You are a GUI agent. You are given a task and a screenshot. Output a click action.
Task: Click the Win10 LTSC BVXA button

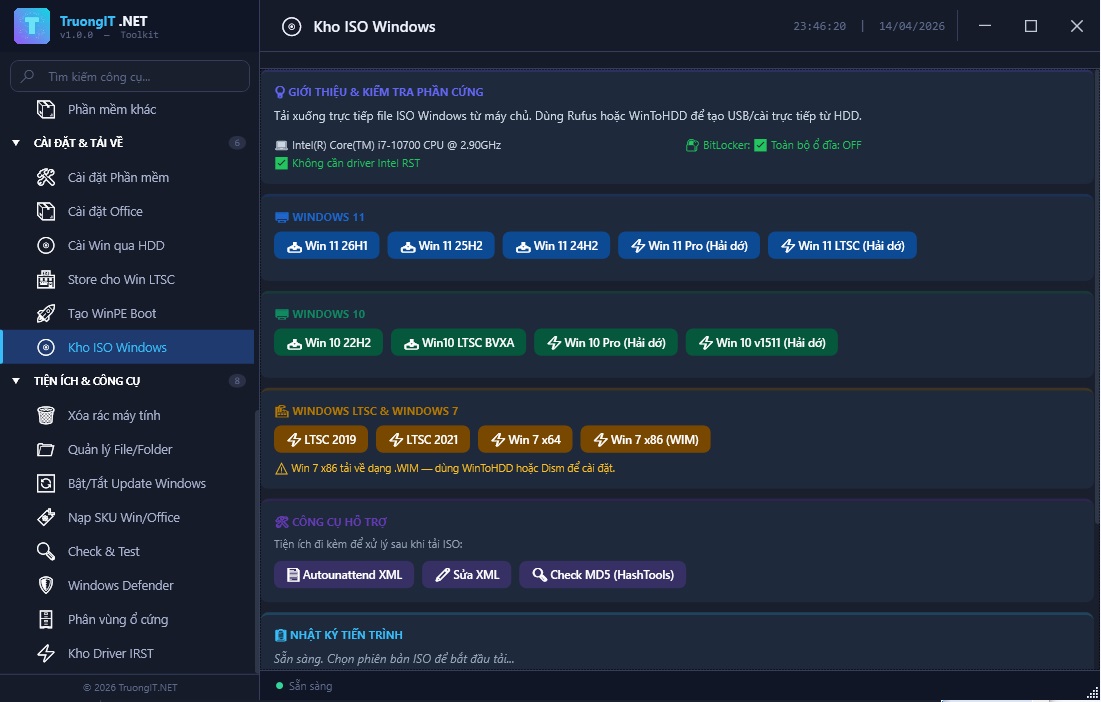point(458,343)
